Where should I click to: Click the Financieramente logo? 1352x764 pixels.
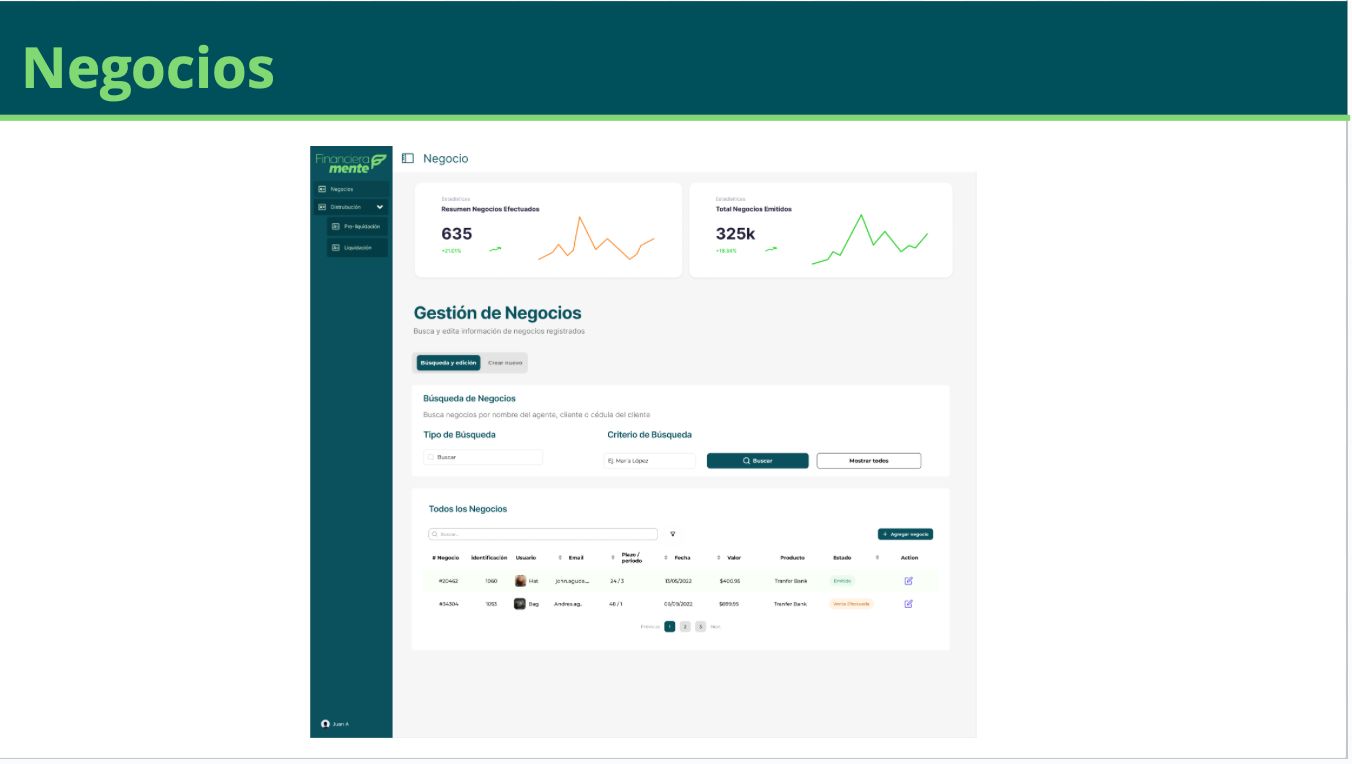pos(350,162)
